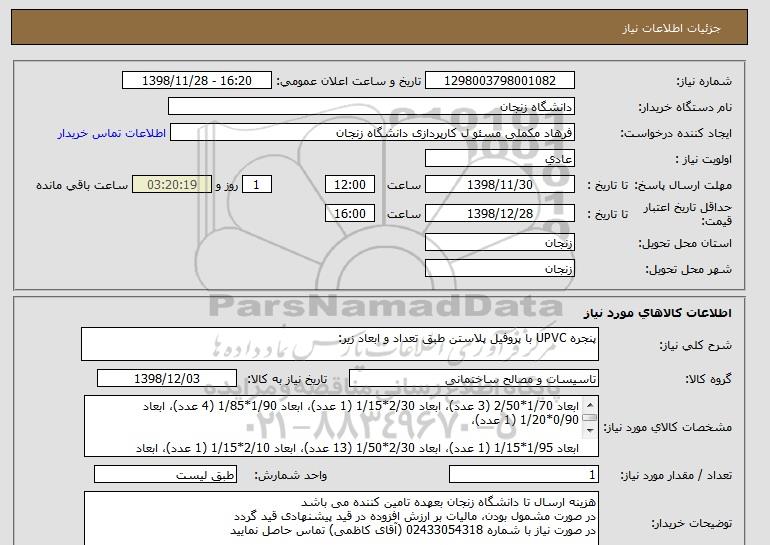The width and height of the screenshot is (770, 545).
Task: Click the label مهلت ارسال پاسخ
Action: (x=683, y=185)
